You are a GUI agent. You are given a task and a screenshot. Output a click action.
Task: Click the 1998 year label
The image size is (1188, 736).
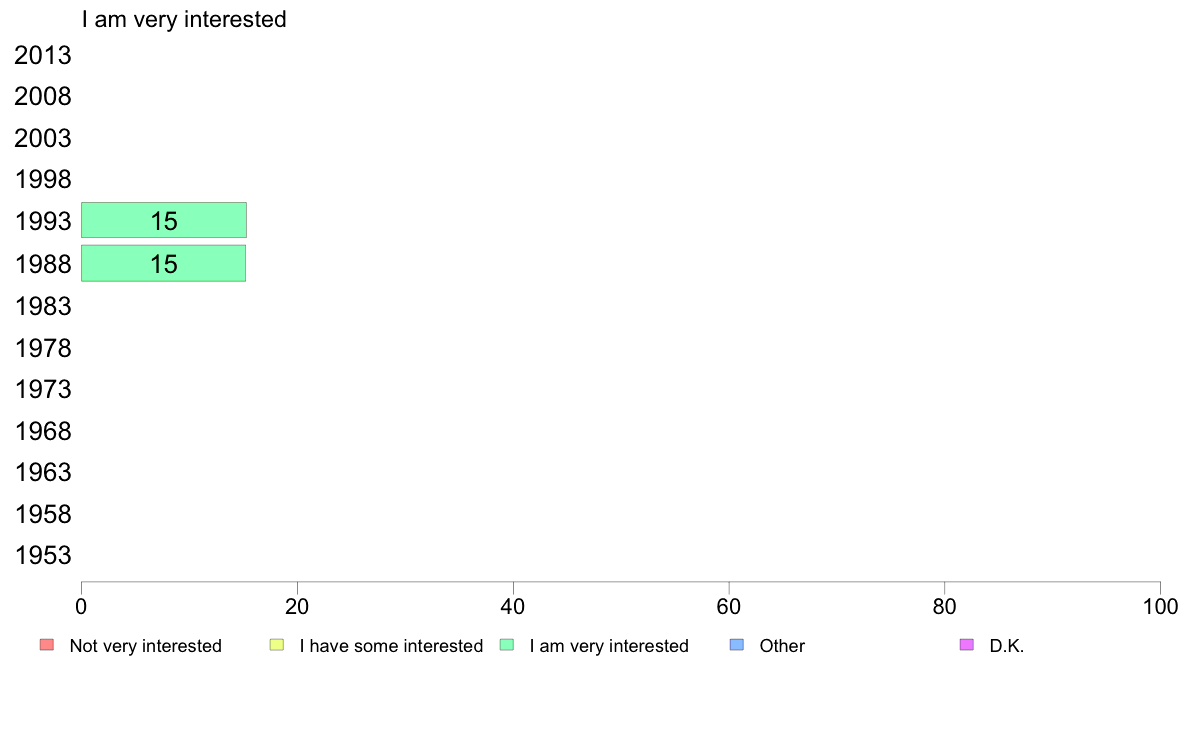pos(43,180)
